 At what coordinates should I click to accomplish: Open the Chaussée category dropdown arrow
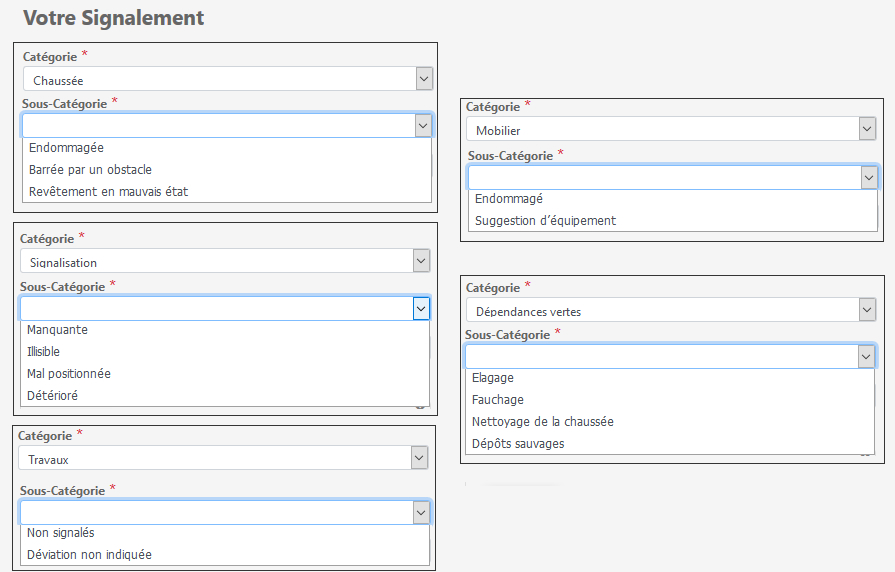[424, 79]
